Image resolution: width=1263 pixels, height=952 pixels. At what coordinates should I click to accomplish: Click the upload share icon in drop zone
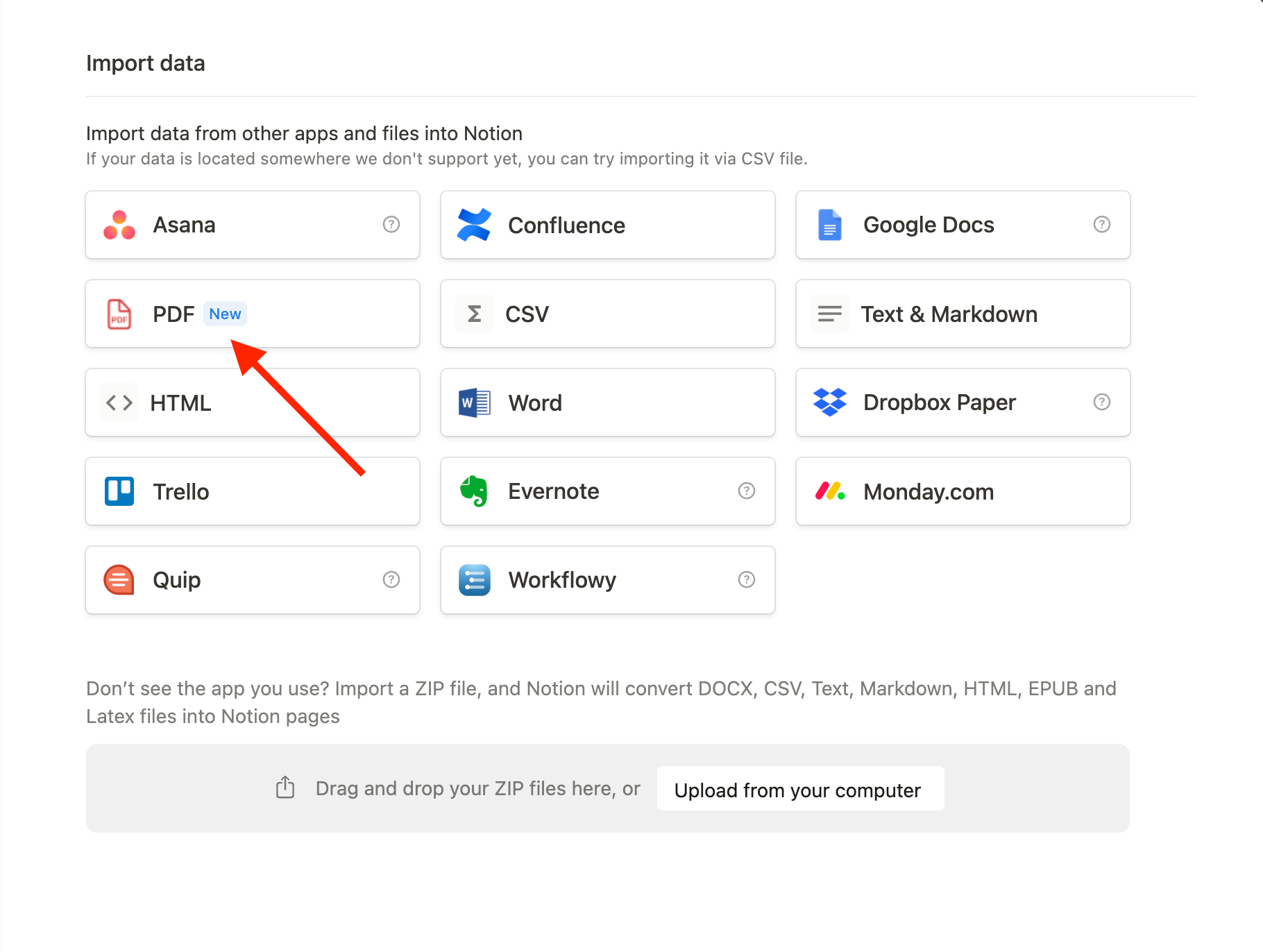[285, 787]
